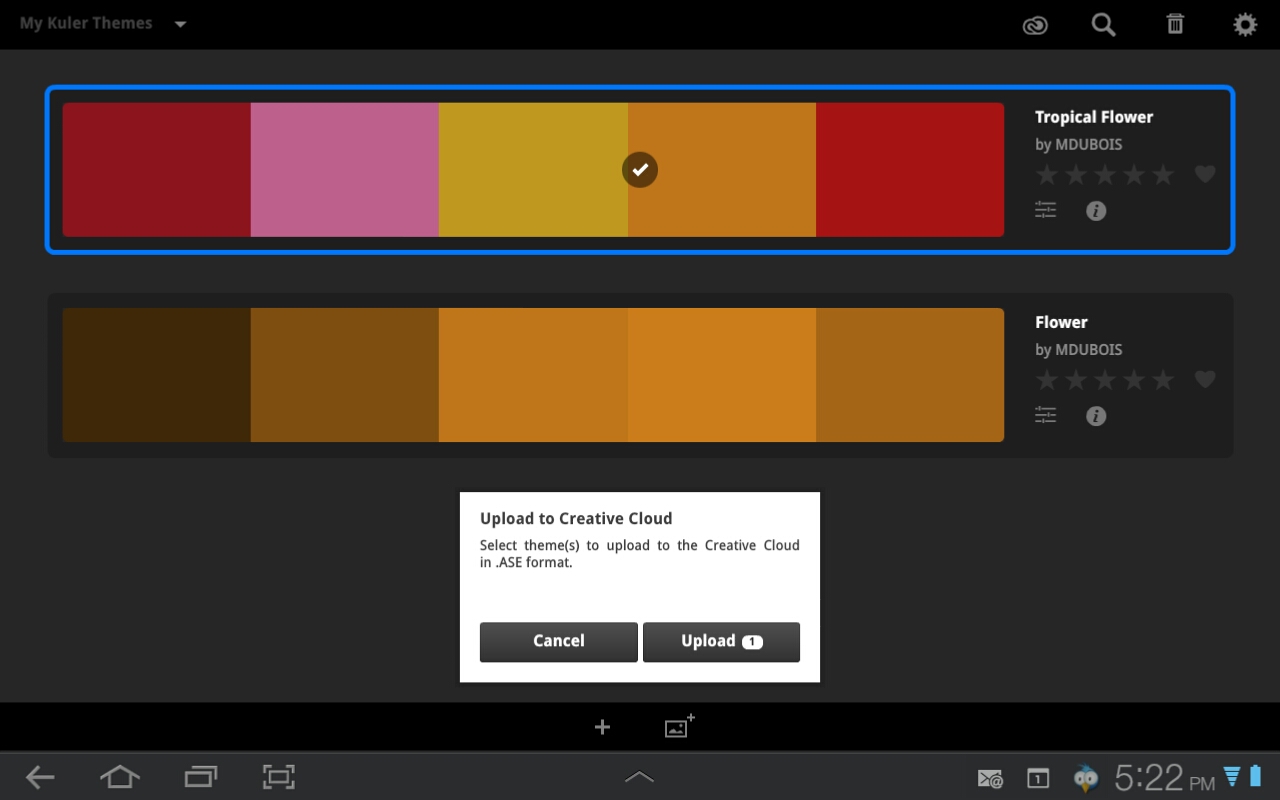
Task: Rate Flower theme five stars
Action: tap(1163, 380)
